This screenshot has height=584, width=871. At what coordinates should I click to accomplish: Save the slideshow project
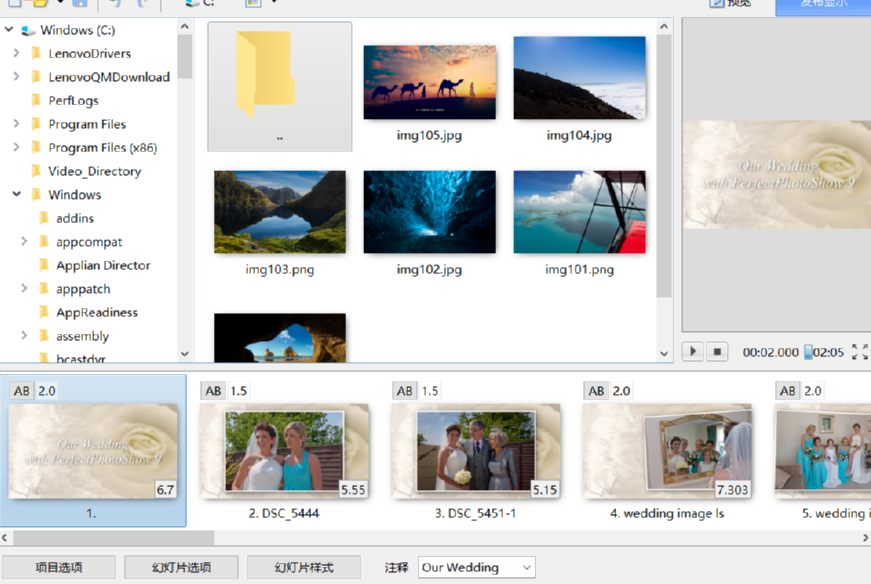click(x=79, y=5)
